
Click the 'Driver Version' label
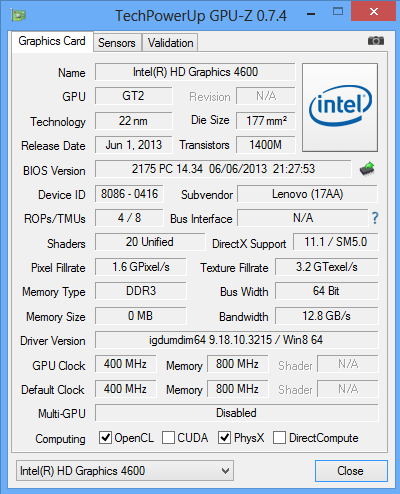pyautogui.click(x=53, y=341)
